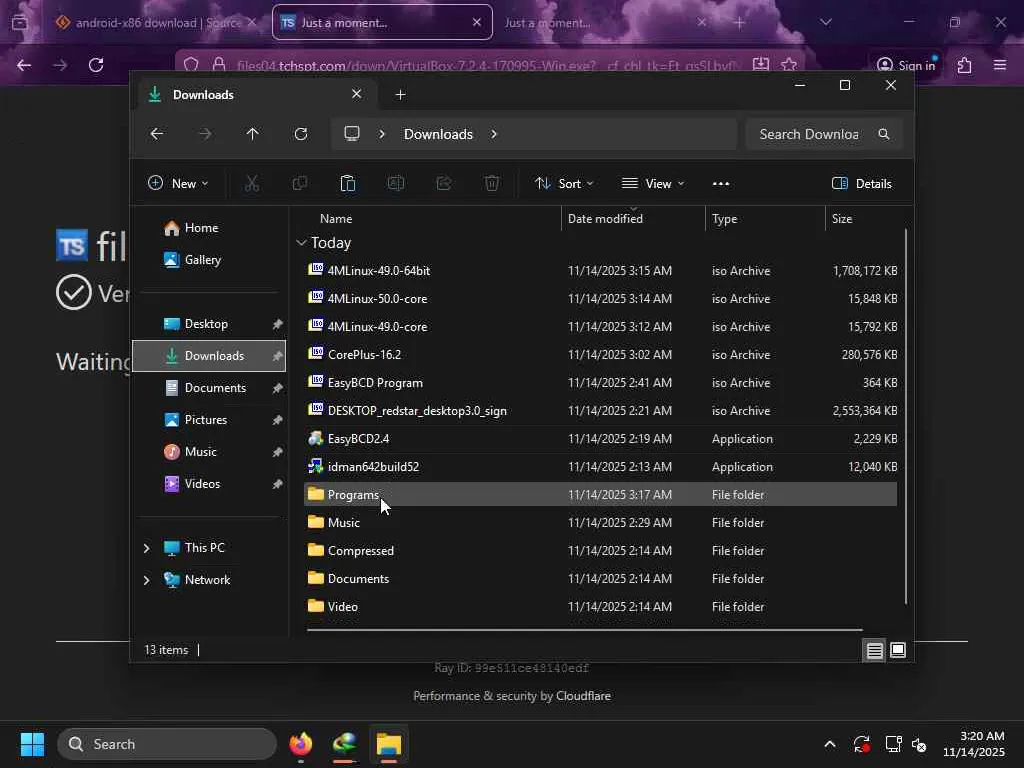Click Sign in button in Firefox
This screenshot has width=1024, height=768.
point(906,65)
